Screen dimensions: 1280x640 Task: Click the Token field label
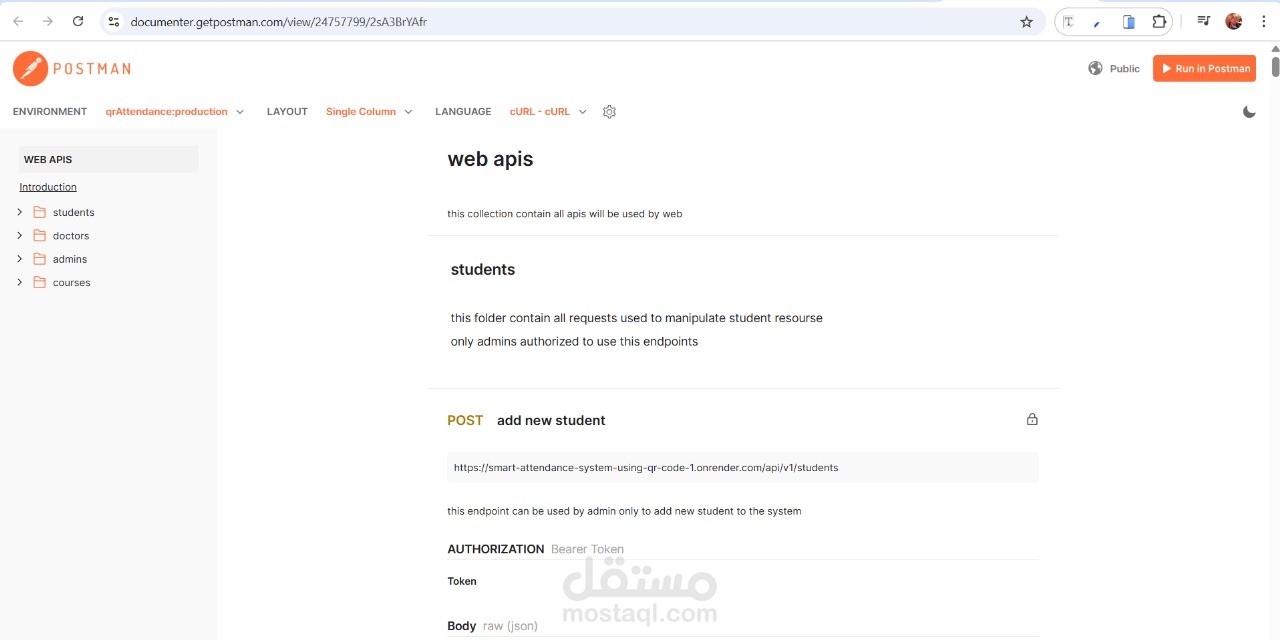(462, 581)
